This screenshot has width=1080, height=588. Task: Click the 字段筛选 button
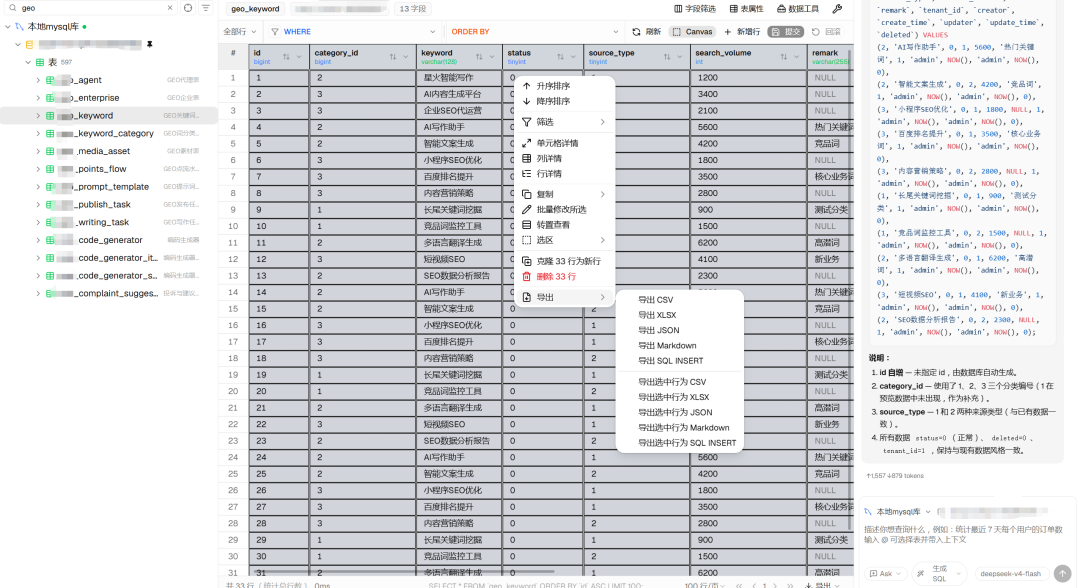[695, 9]
